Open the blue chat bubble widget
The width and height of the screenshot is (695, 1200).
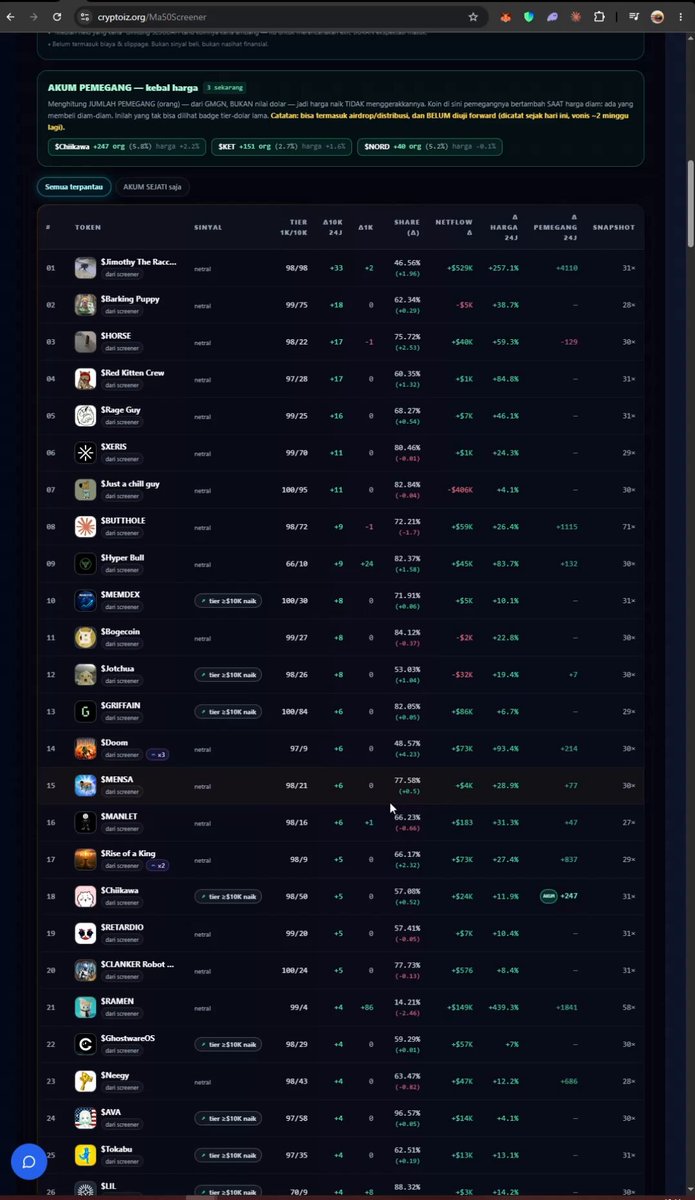click(29, 1162)
